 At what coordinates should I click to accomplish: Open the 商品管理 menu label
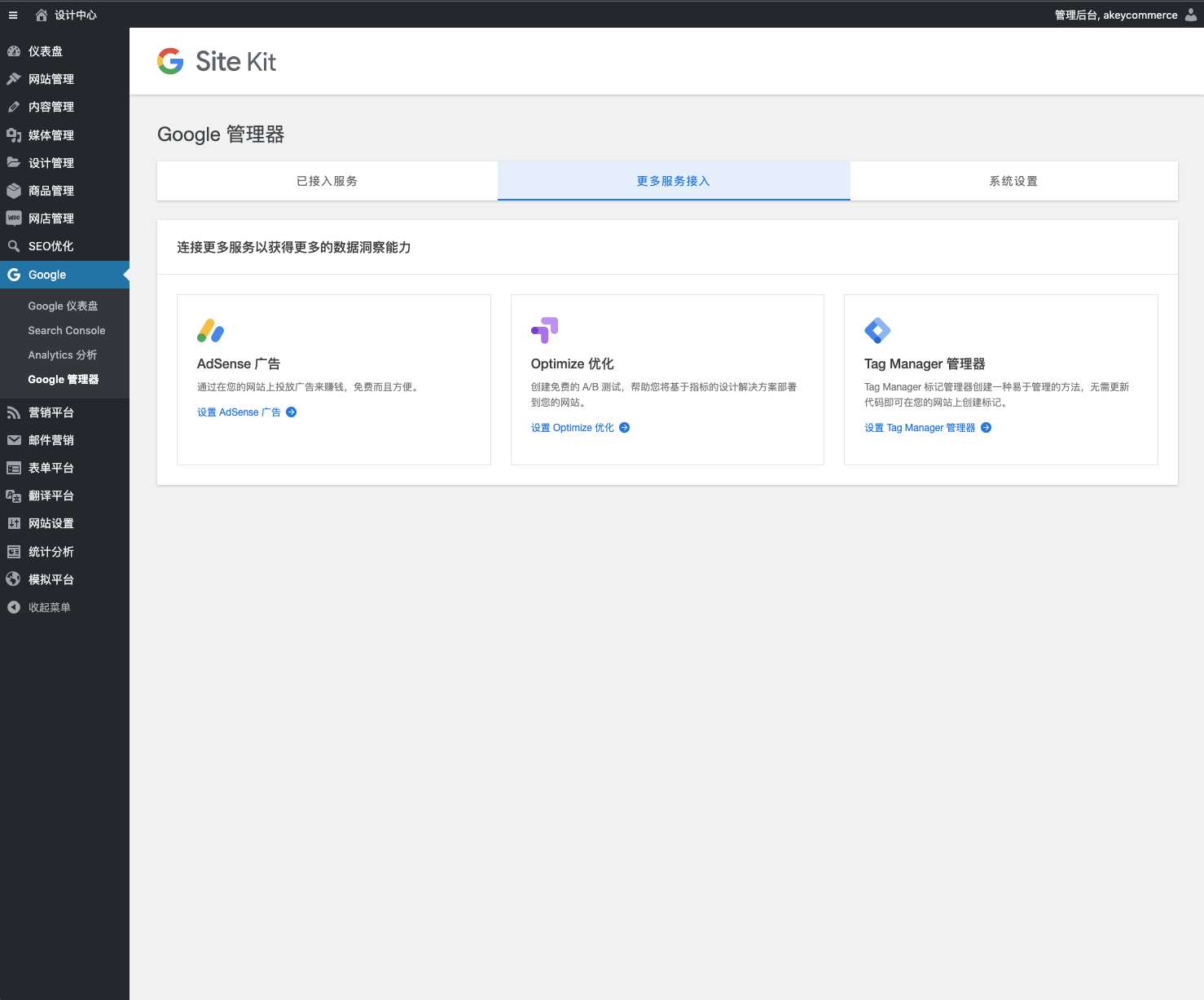51,191
